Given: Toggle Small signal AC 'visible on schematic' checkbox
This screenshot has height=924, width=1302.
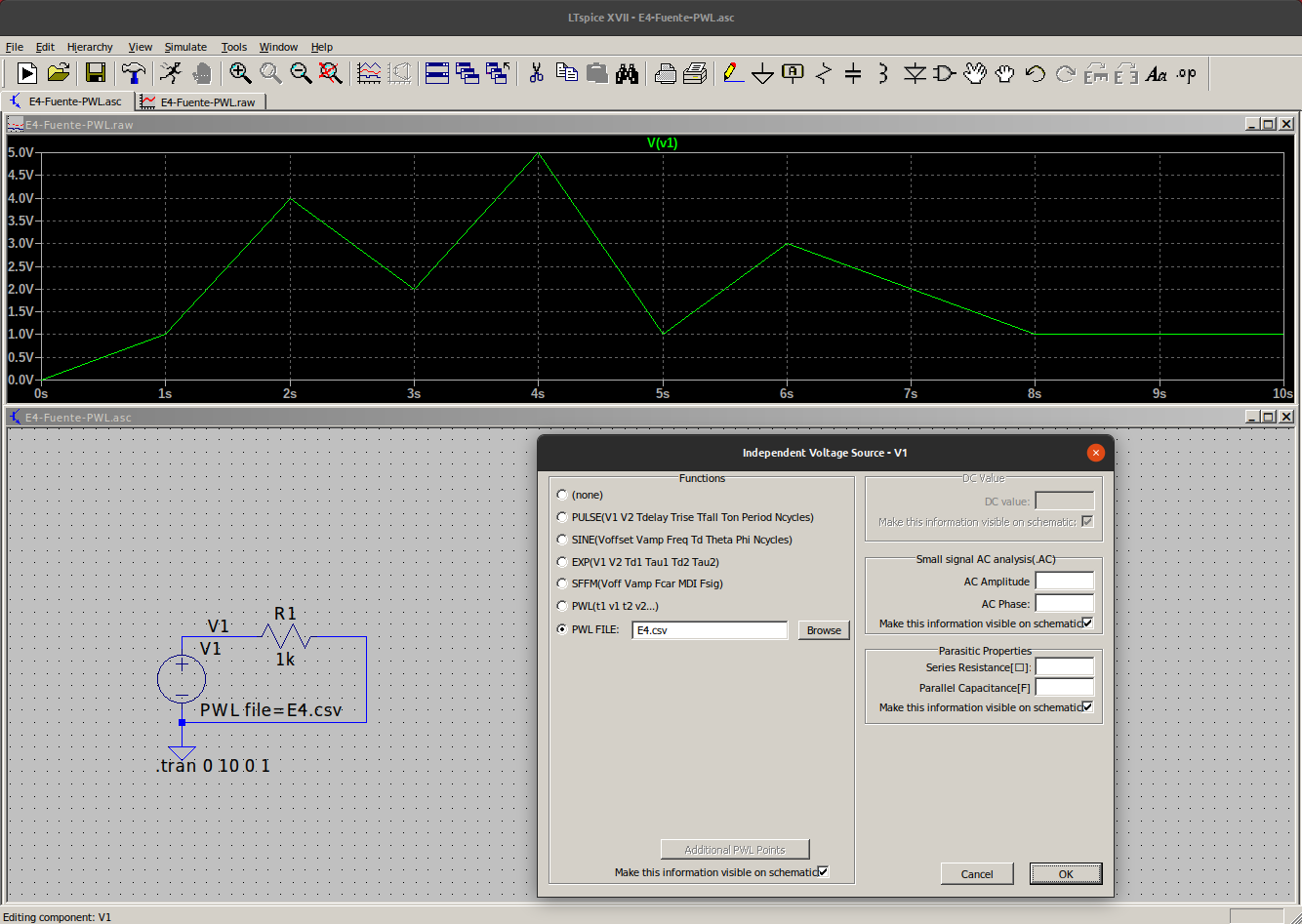Looking at the screenshot, I should coord(1087,623).
